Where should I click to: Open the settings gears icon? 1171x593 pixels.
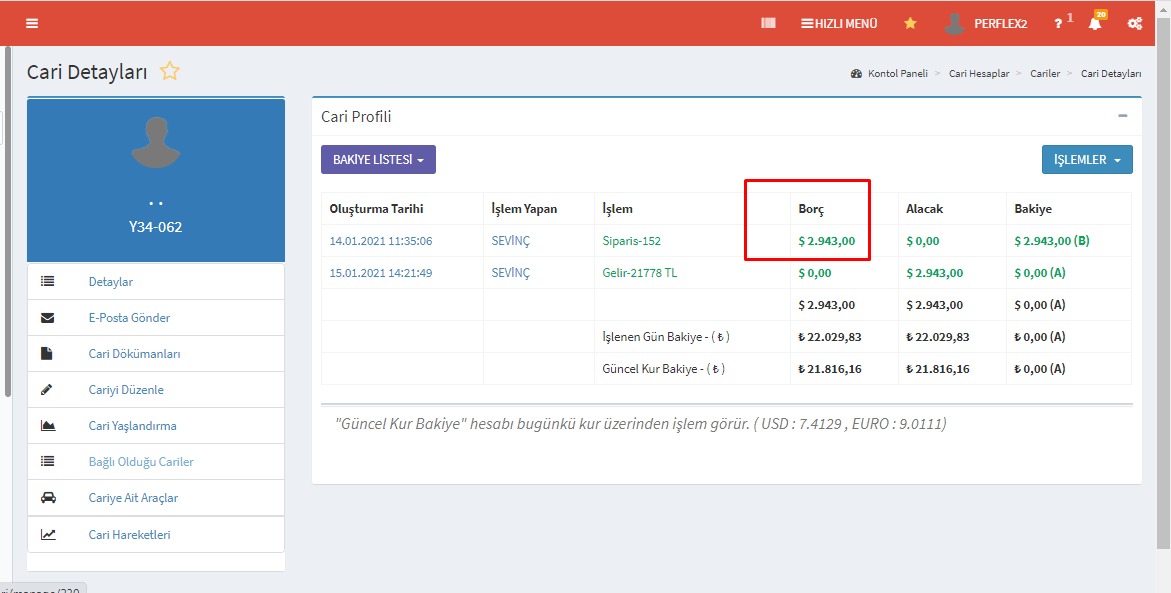pyautogui.click(x=1135, y=23)
